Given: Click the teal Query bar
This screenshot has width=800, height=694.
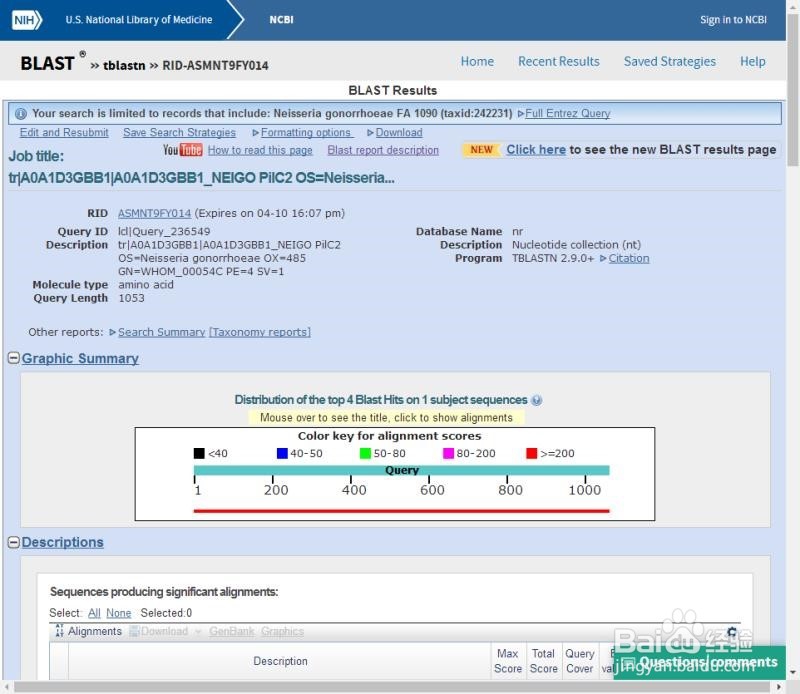Looking at the screenshot, I should pyautogui.click(x=402, y=470).
